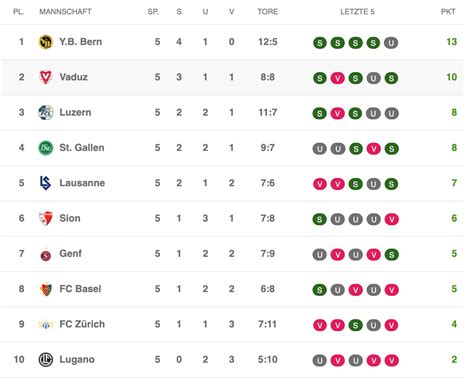Click the Lausanne LS logo

point(45,183)
